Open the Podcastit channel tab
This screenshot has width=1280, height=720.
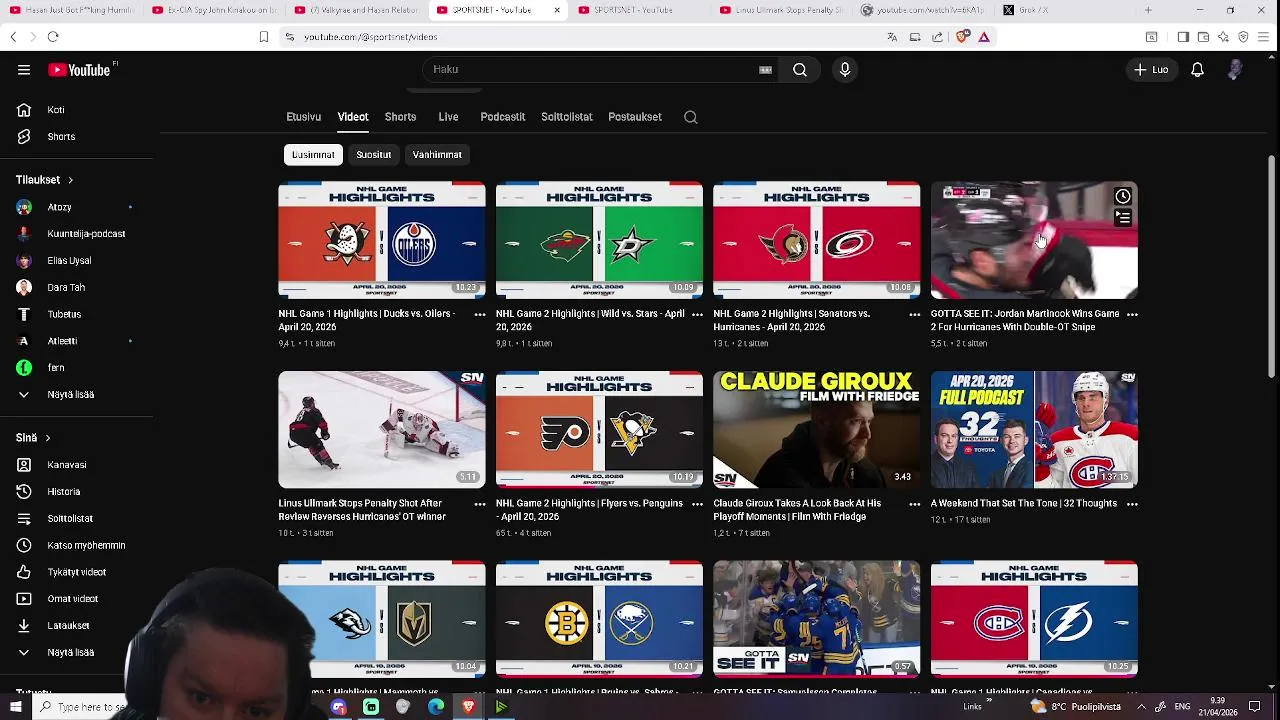coord(502,117)
